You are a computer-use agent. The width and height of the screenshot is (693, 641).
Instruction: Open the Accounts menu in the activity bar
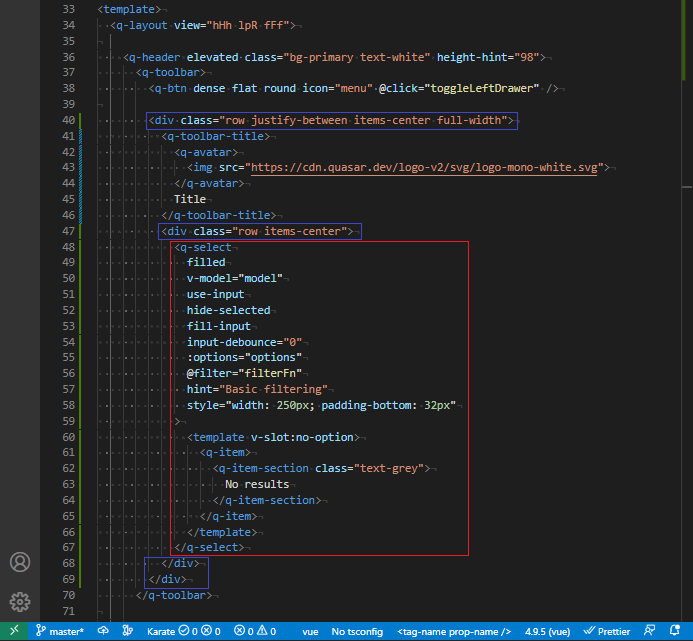20,562
